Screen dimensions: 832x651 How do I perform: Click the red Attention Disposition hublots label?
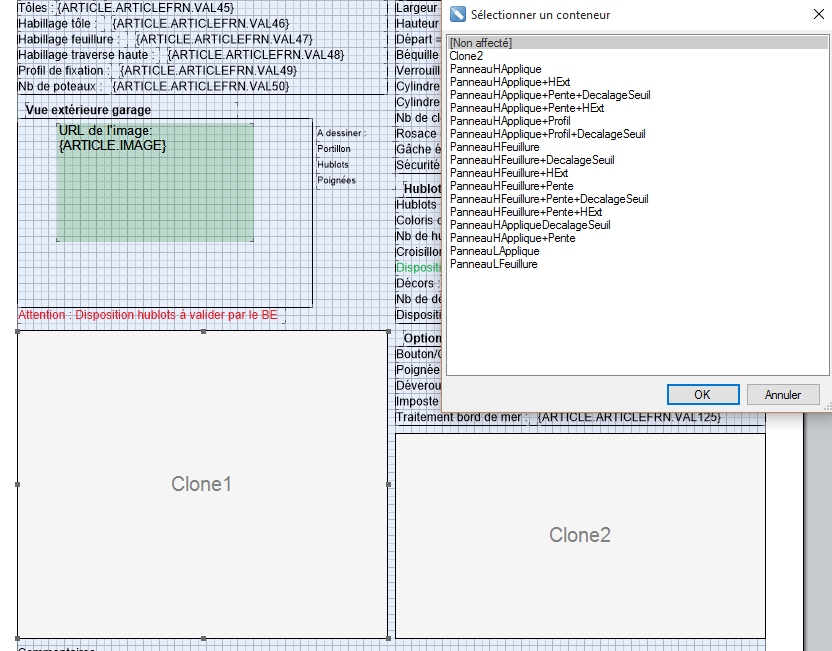(x=150, y=316)
